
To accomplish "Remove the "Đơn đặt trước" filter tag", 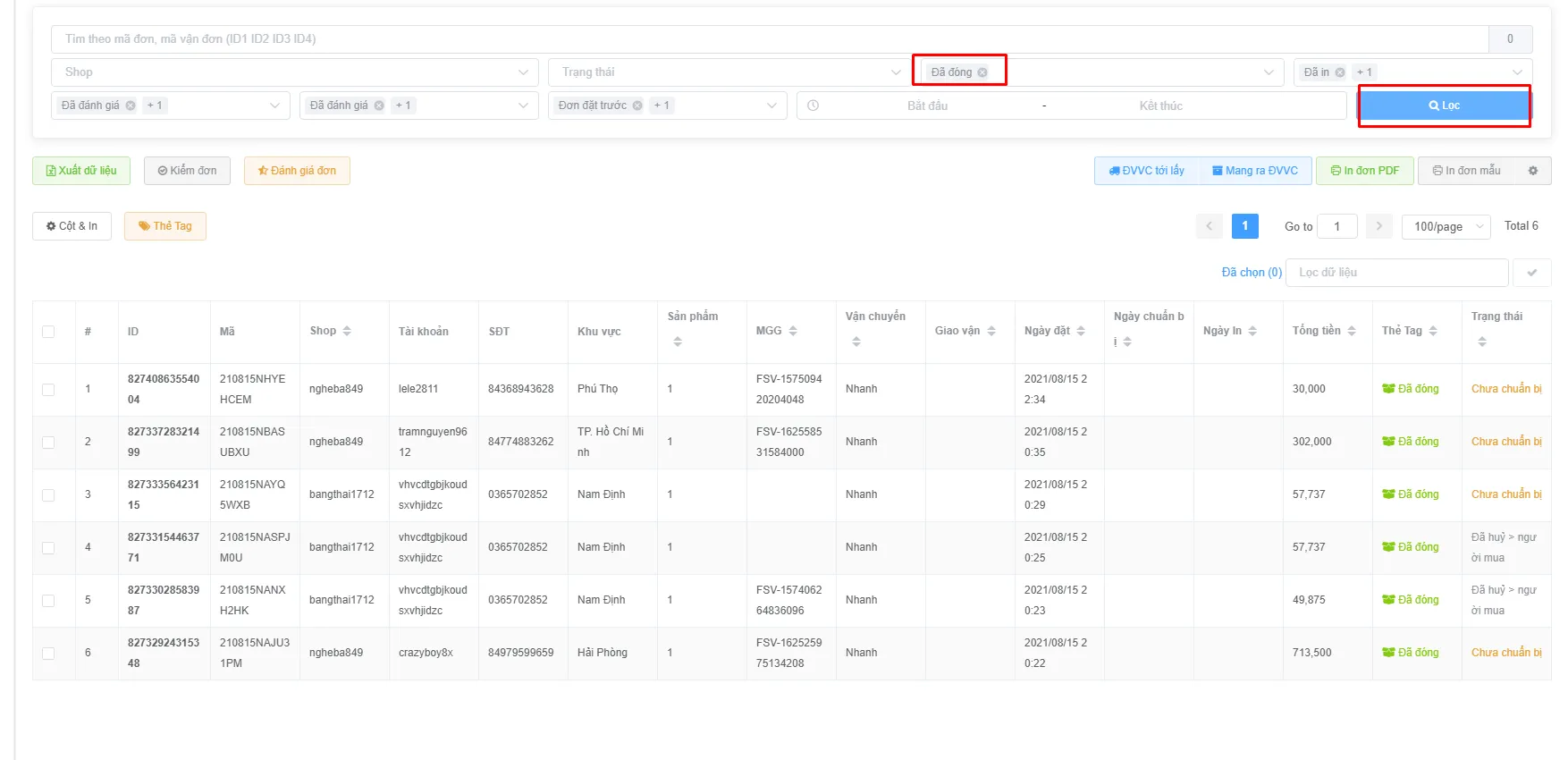I will click(x=637, y=106).
